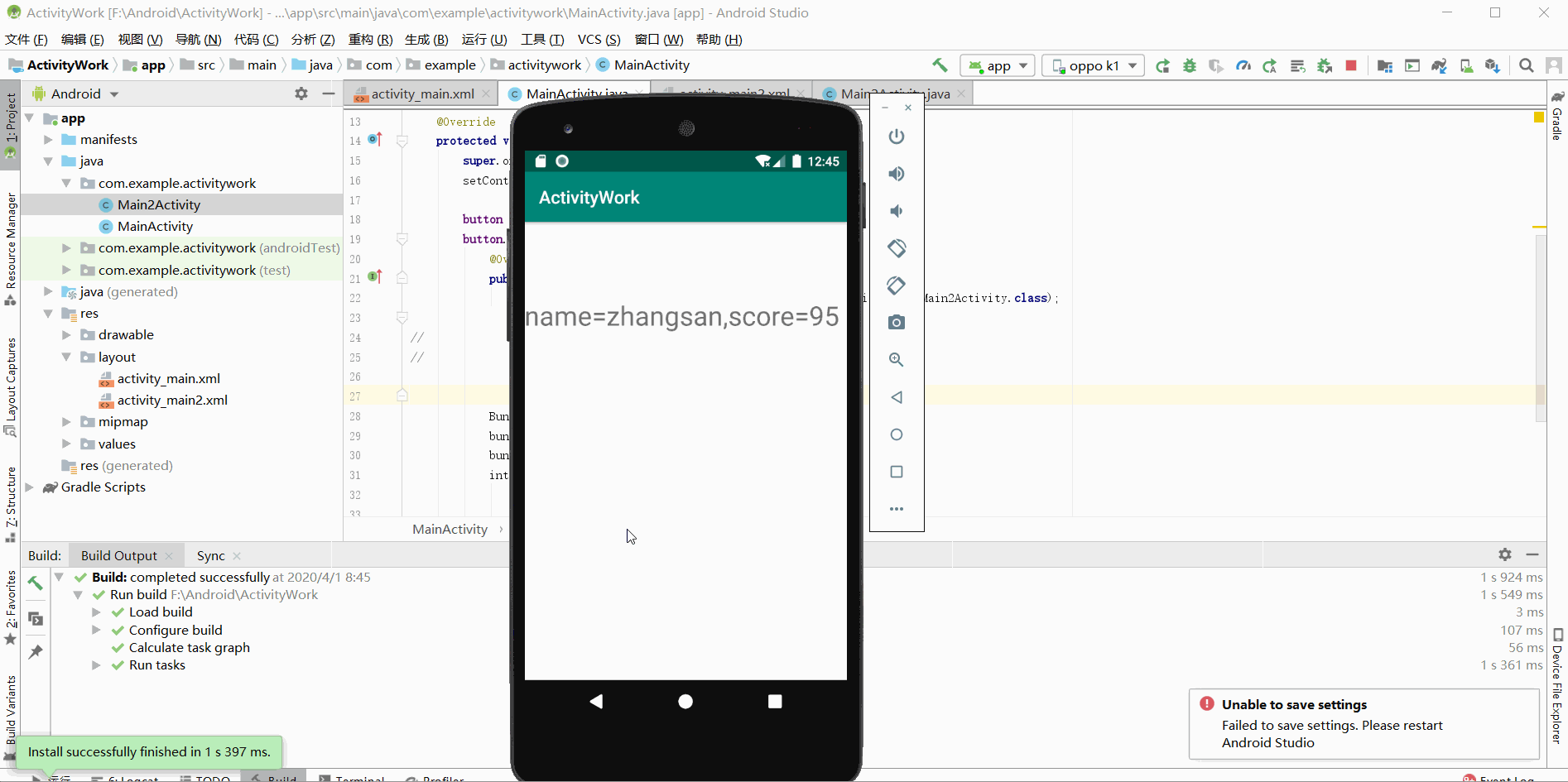The height and width of the screenshot is (782, 1568).
Task: Click MainActivity in project tree
Action: click(155, 227)
